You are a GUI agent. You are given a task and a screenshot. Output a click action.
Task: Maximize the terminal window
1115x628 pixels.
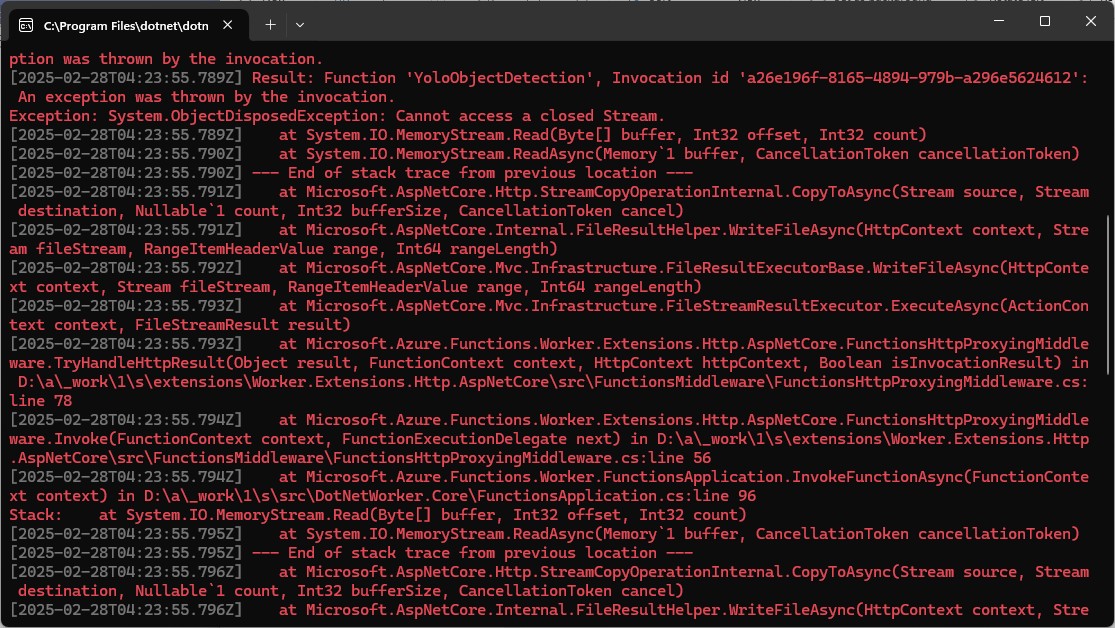[x=1045, y=21]
